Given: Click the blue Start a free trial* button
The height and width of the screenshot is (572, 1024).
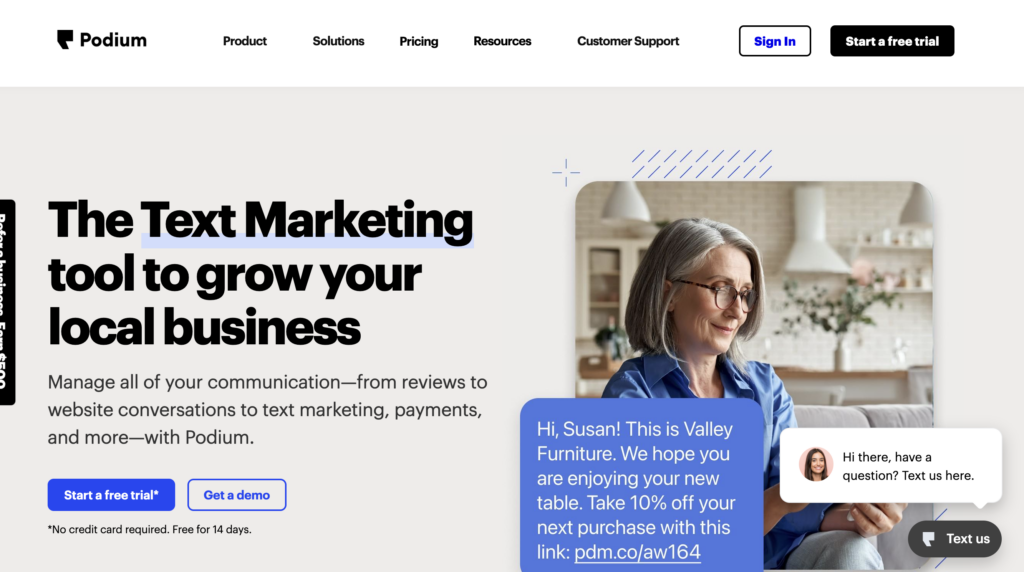Looking at the screenshot, I should pyautogui.click(x=111, y=495).
